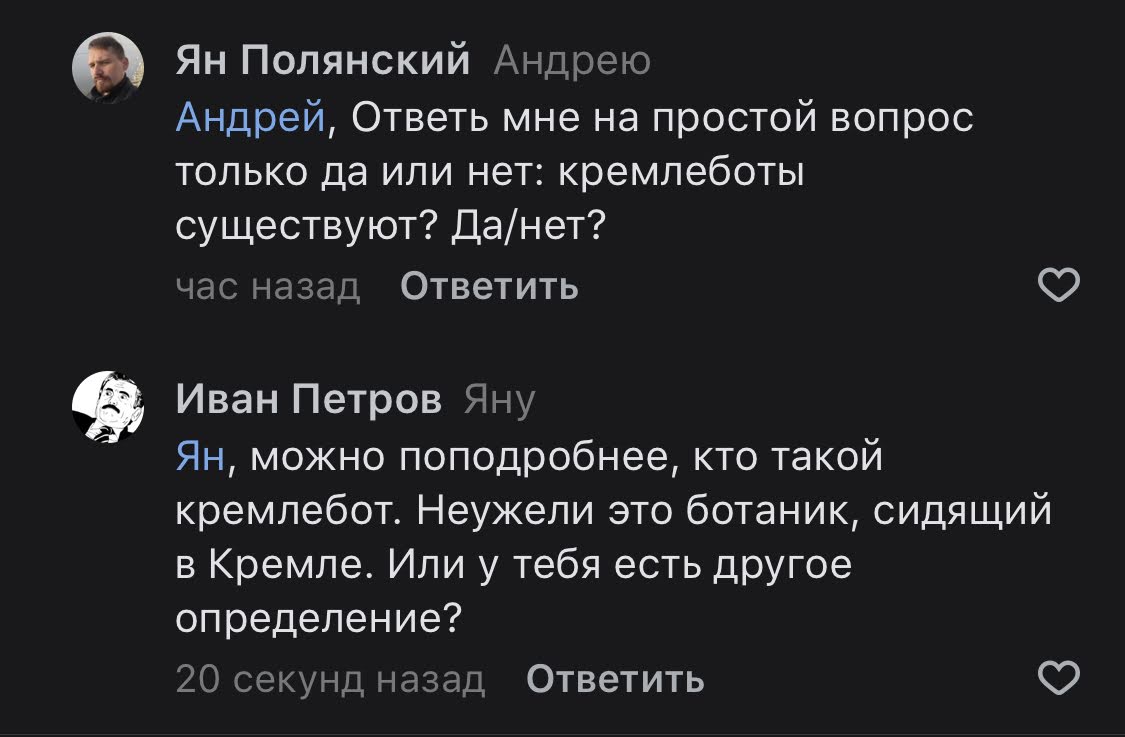Like Иван Петров's comment with the heart
The width and height of the screenshot is (1125, 737).
tap(1060, 679)
